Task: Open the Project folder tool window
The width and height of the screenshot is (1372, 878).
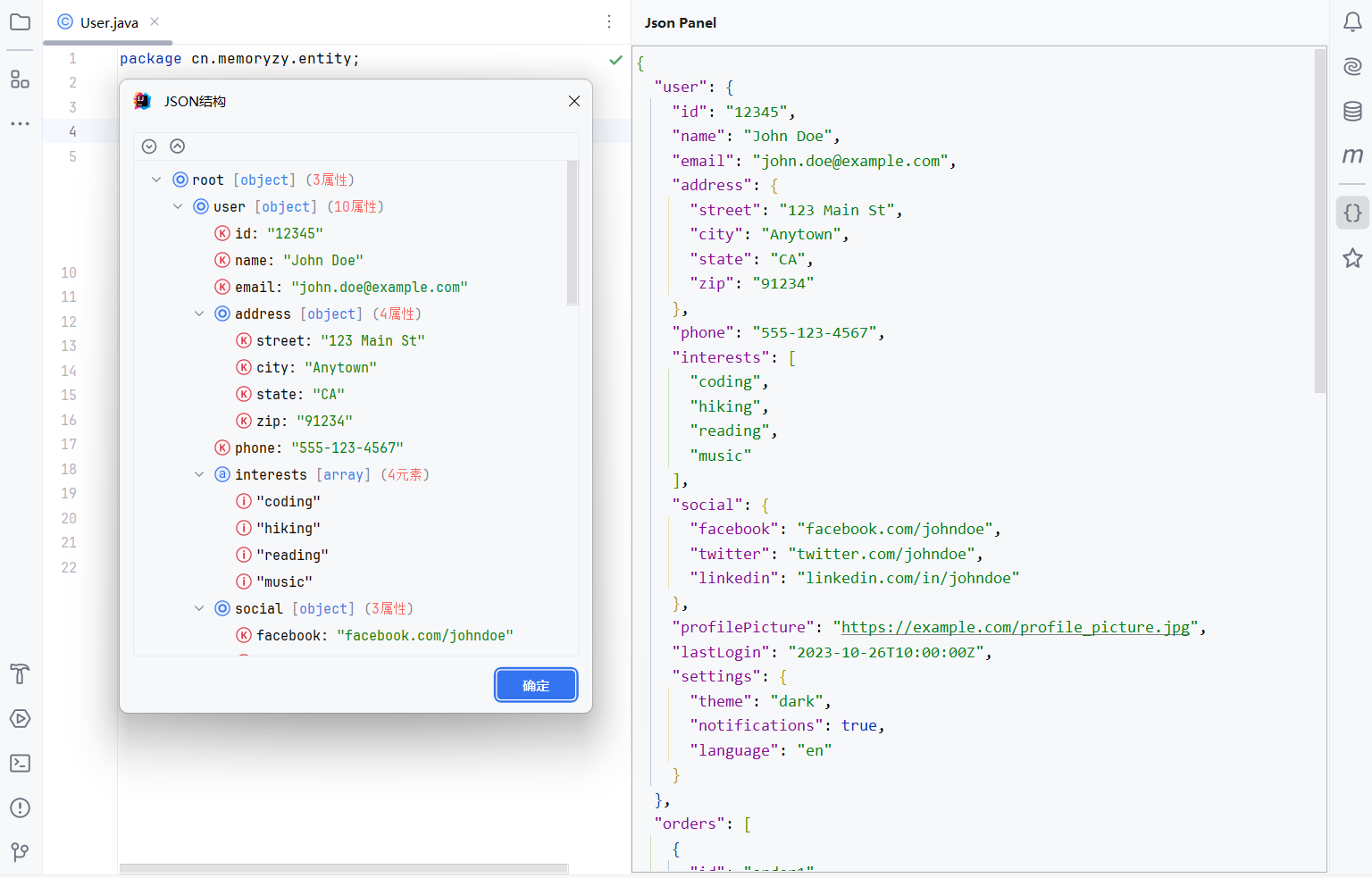Action: pos(20,22)
